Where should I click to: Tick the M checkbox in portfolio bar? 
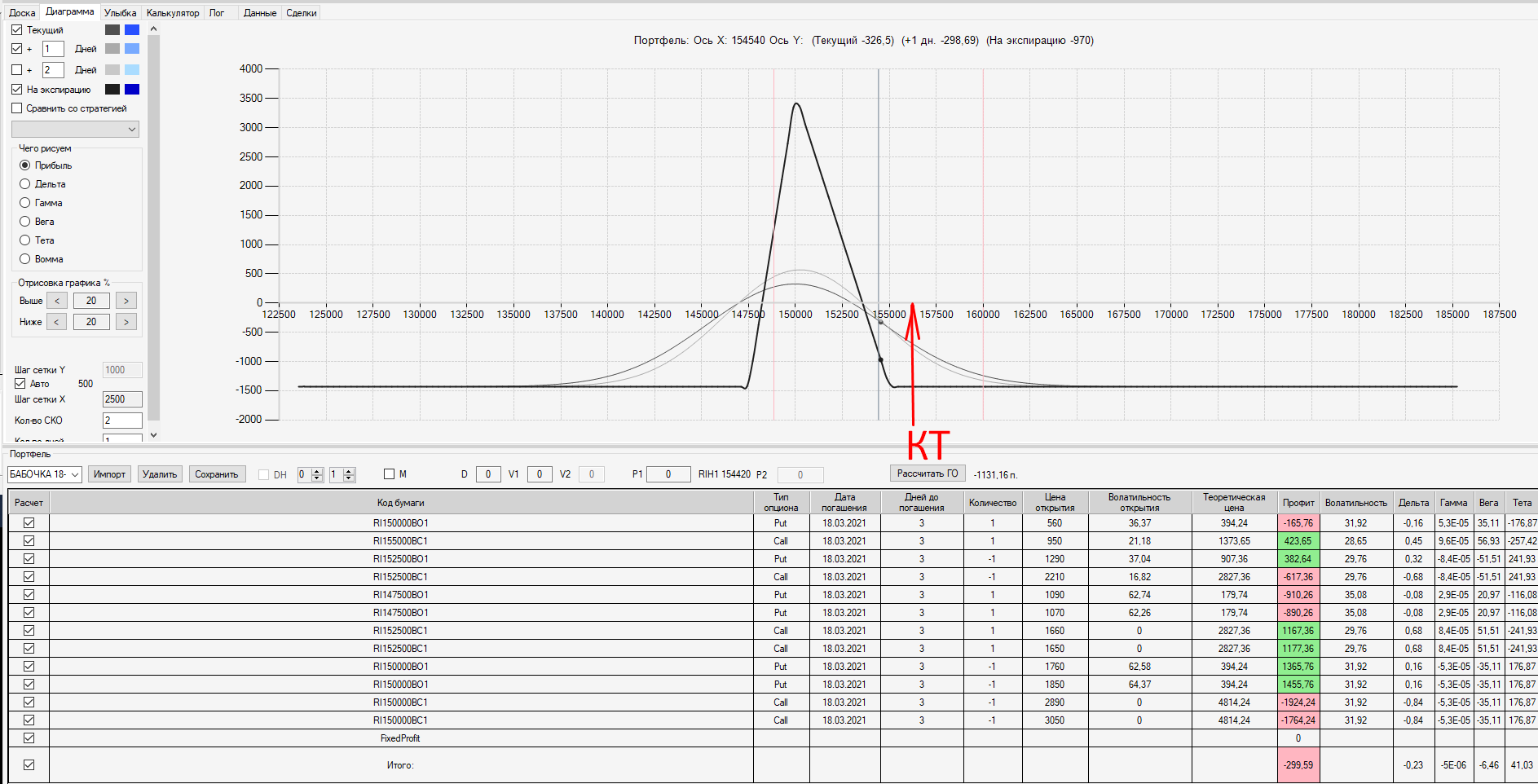389,474
